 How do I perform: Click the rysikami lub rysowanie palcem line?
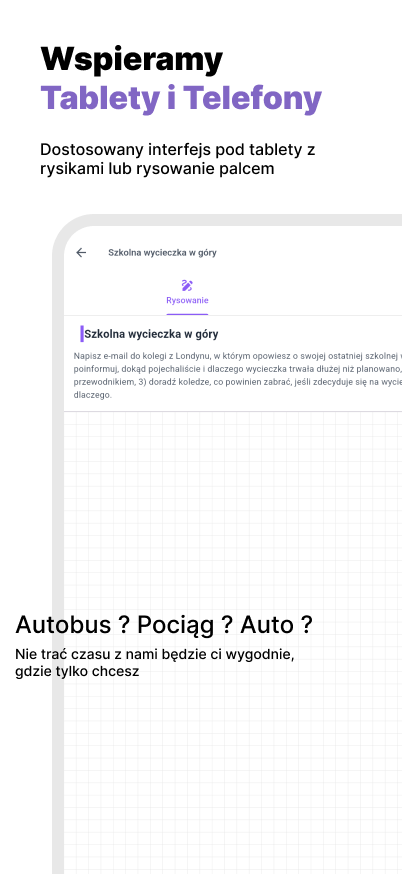157,168
